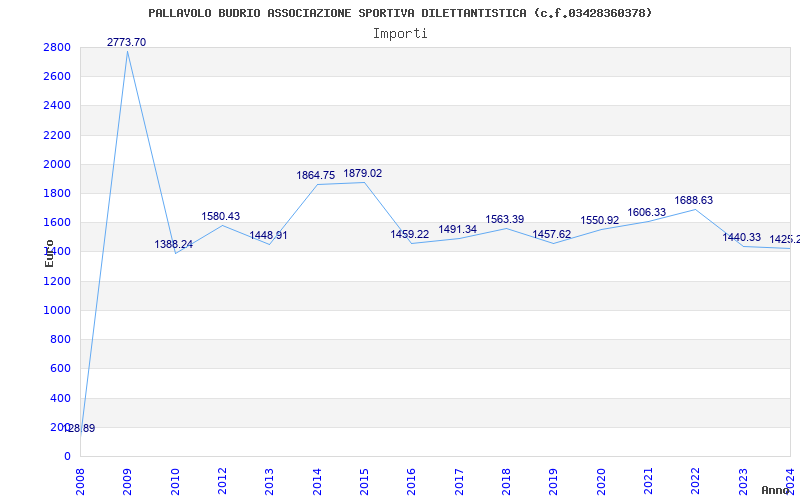Image resolution: width=800 pixels, height=500 pixels.
Task: Click the chart title with c.f.03428360378
Action: coord(400,13)
